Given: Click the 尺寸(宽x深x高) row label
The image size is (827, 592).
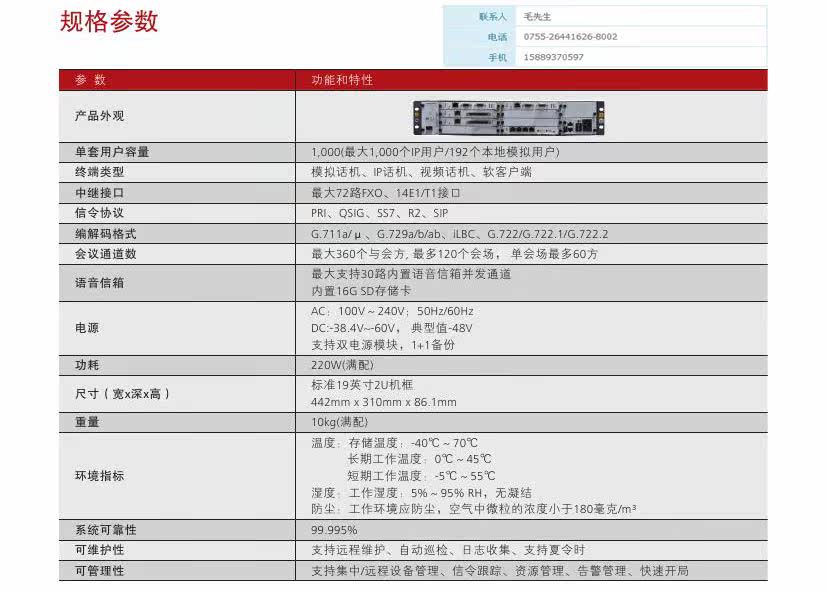Looking at the screenshot, I should pos(123,394).
